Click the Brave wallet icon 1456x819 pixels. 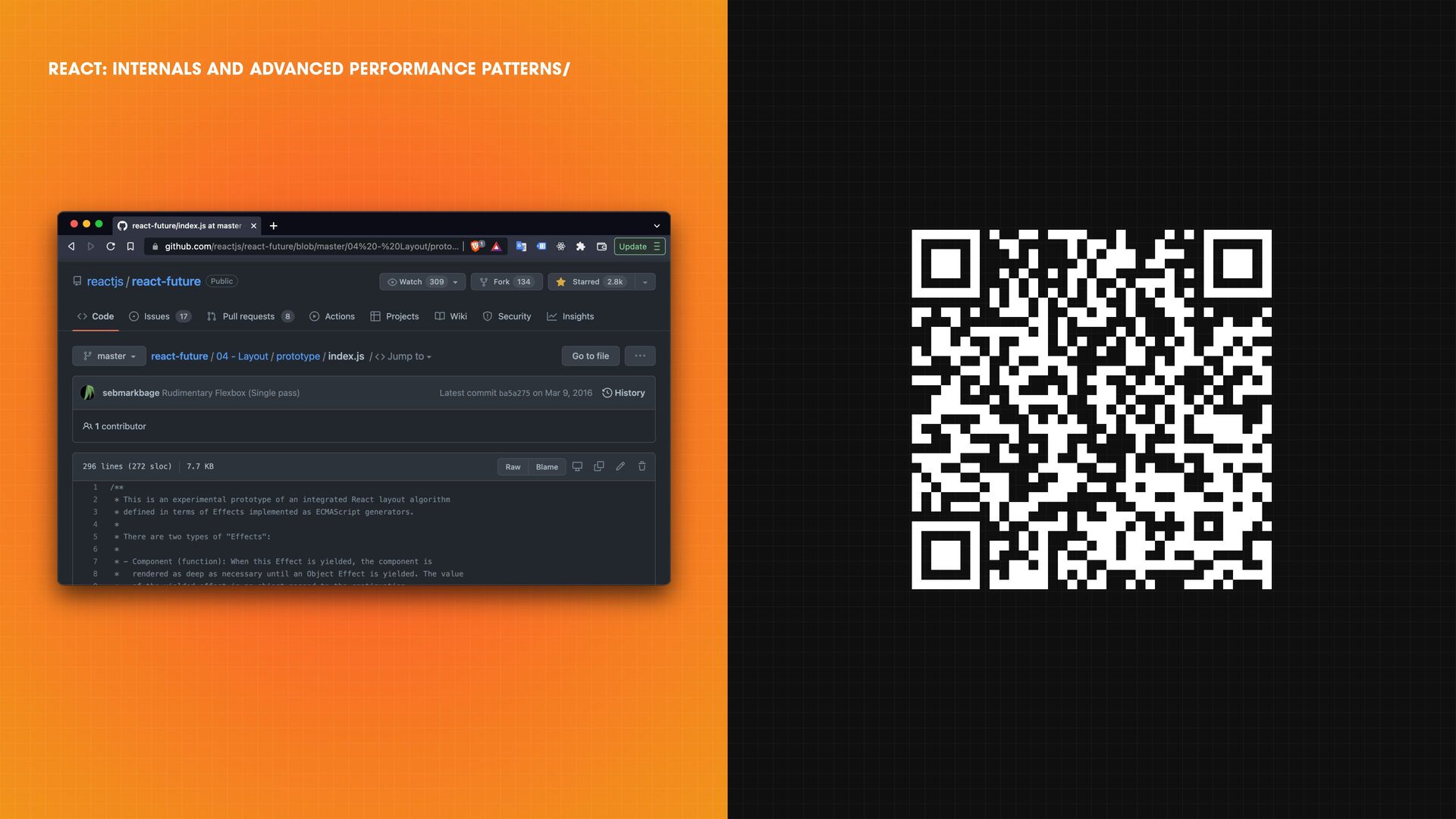pos(602,246)
